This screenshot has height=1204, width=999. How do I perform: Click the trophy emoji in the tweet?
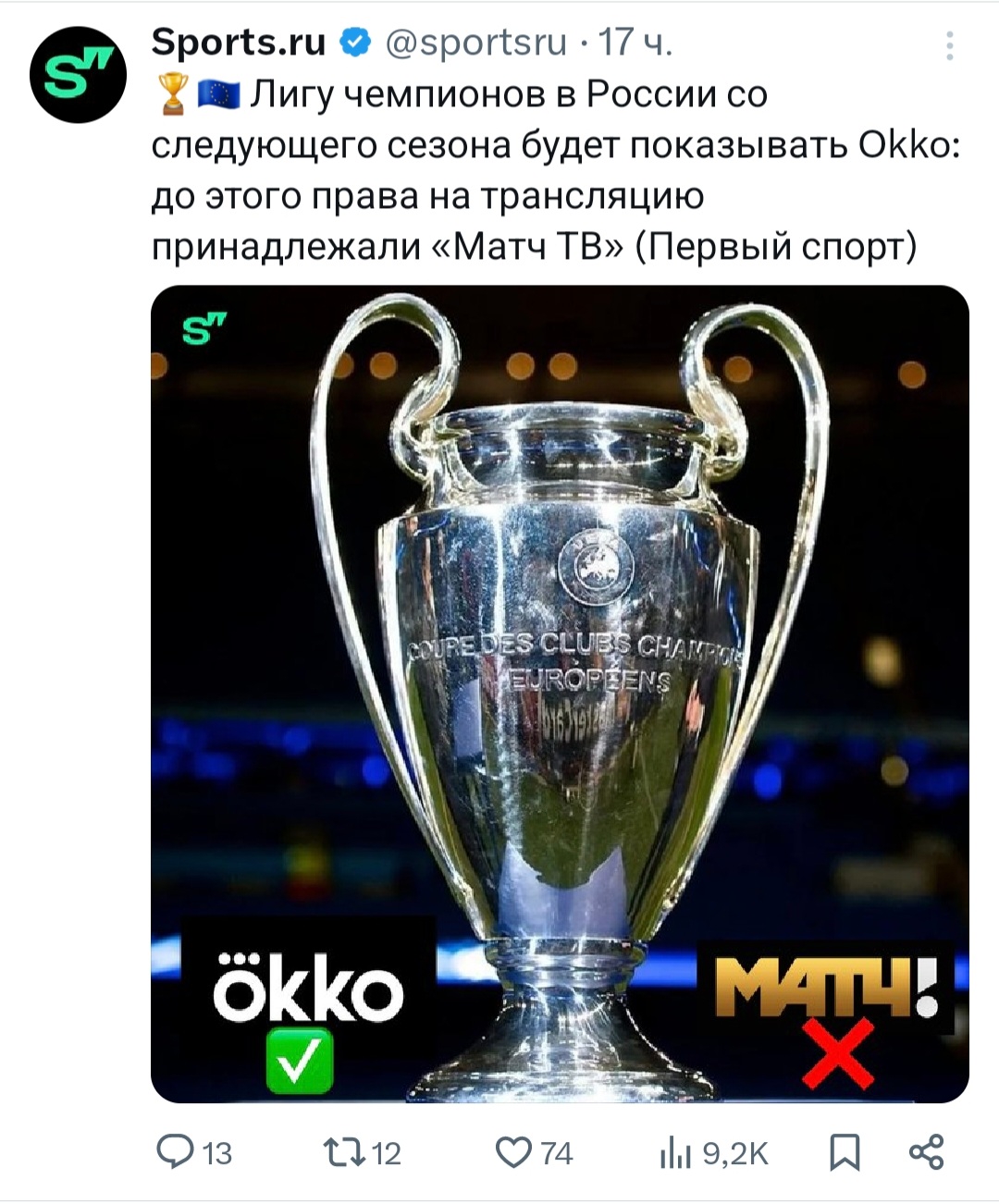(172, 95)
